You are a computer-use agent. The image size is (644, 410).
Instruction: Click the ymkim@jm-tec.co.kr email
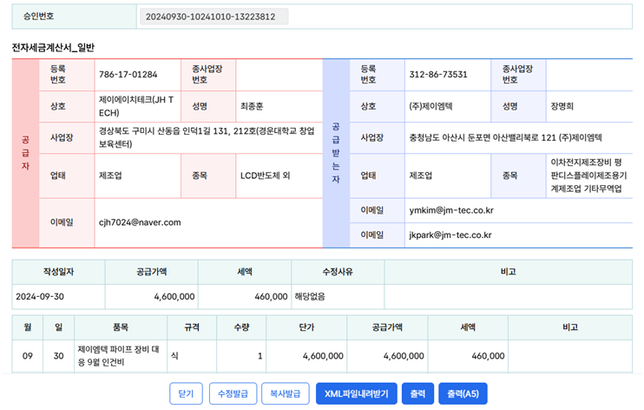click(x=451, y=210)
